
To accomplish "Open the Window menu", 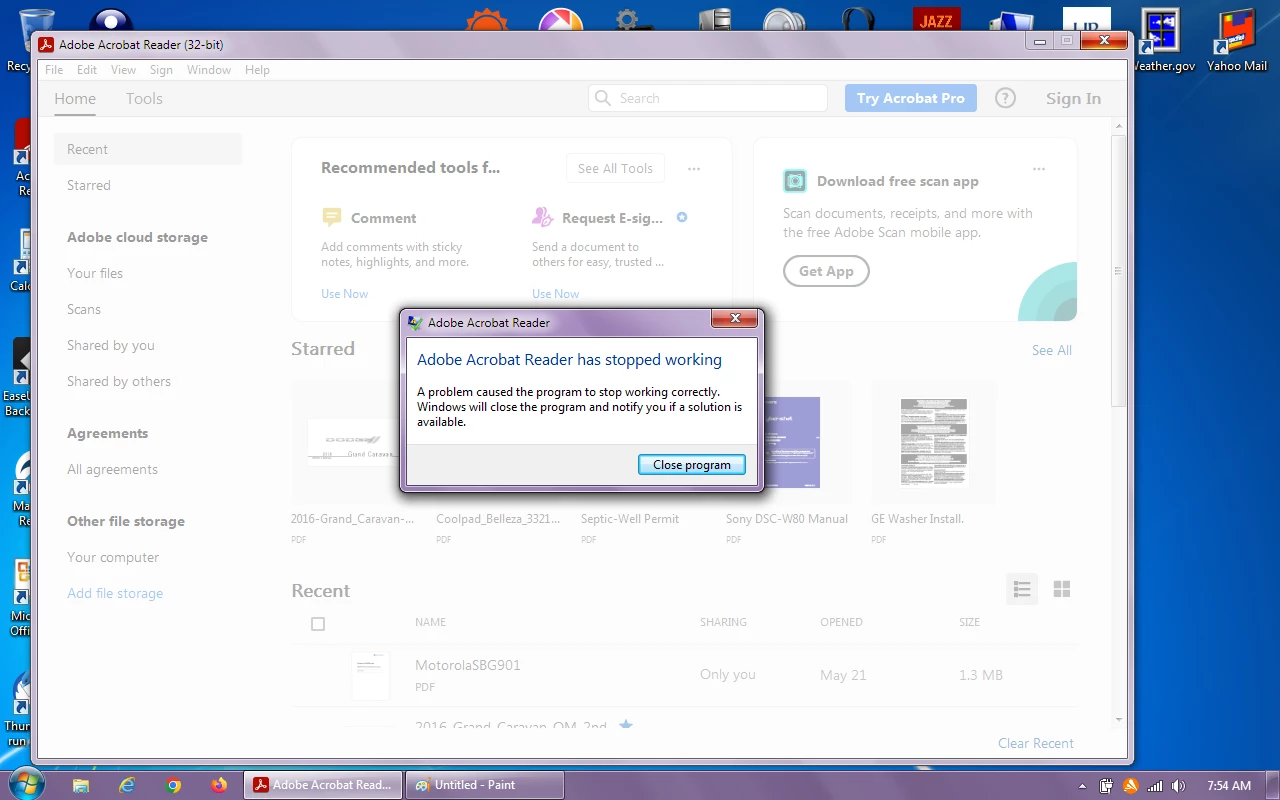I will [209, 70].
